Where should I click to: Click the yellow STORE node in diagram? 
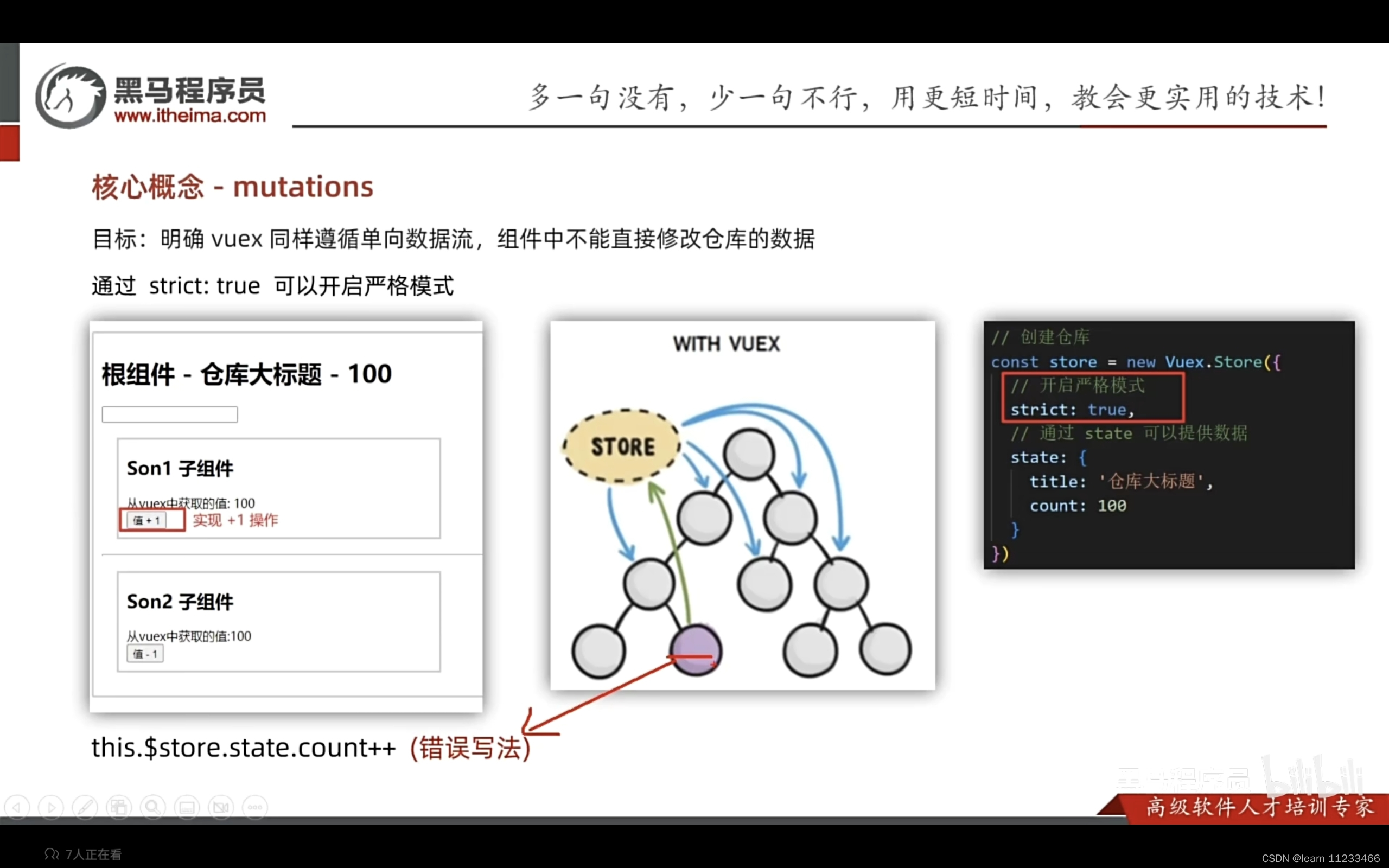[x=622, y=446]
